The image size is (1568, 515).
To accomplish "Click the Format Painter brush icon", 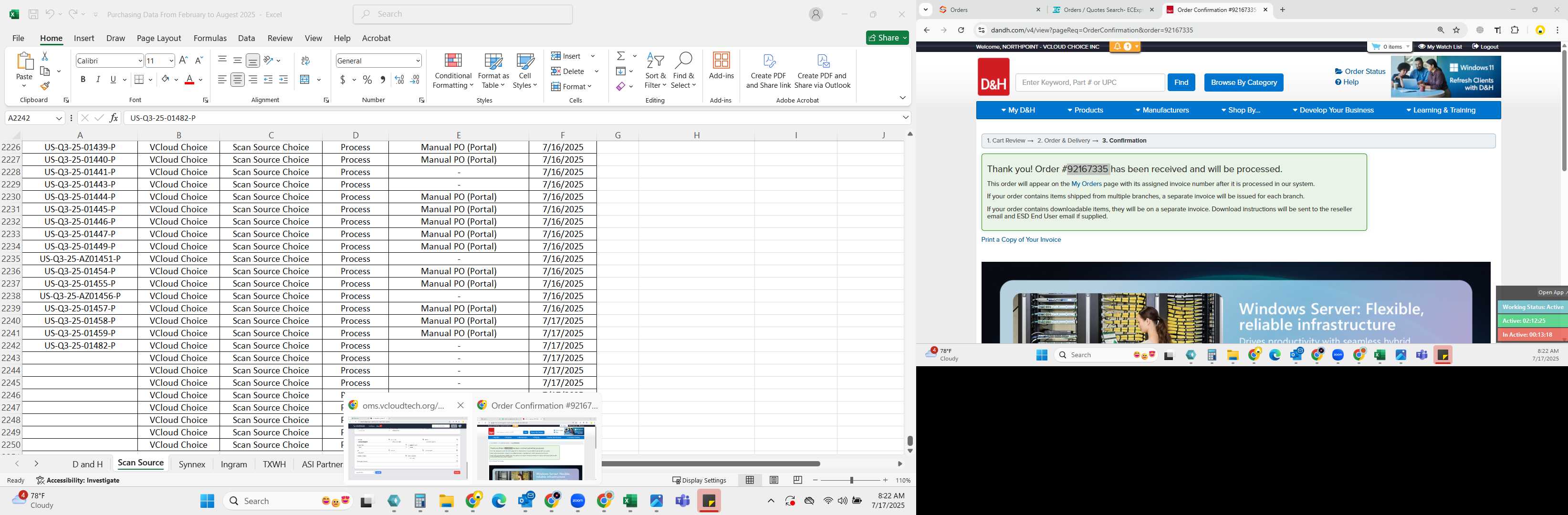I will [x=44, y=86].
